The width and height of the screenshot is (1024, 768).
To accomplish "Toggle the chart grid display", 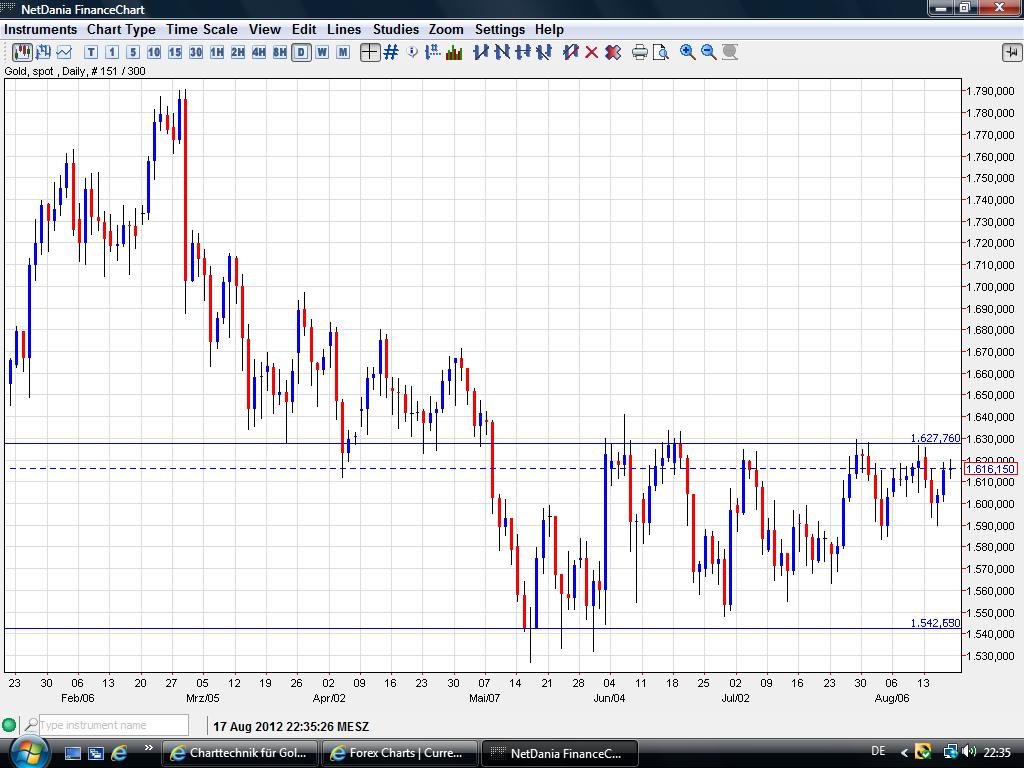I will (391, 52).
